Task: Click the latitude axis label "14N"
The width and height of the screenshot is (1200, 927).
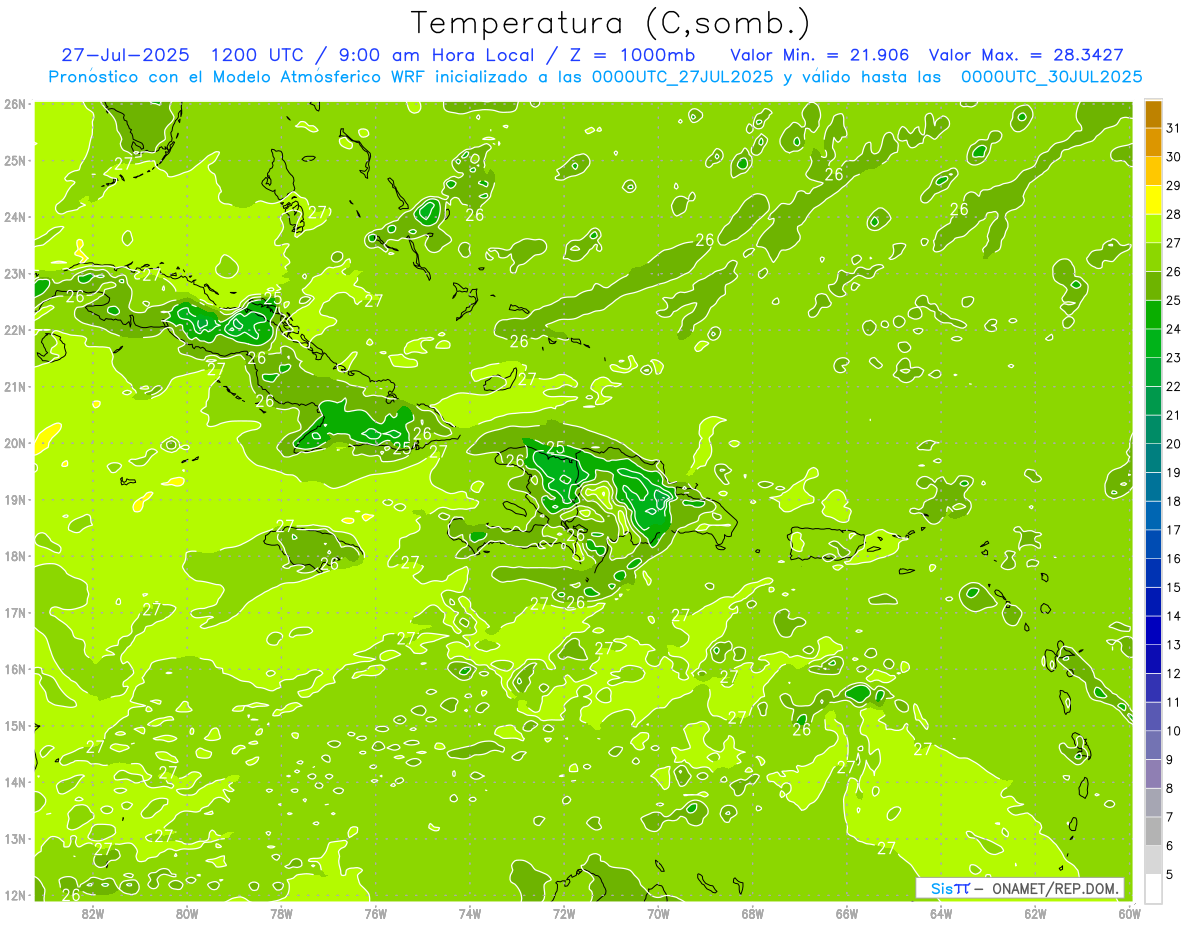Action: pos(15,782)
